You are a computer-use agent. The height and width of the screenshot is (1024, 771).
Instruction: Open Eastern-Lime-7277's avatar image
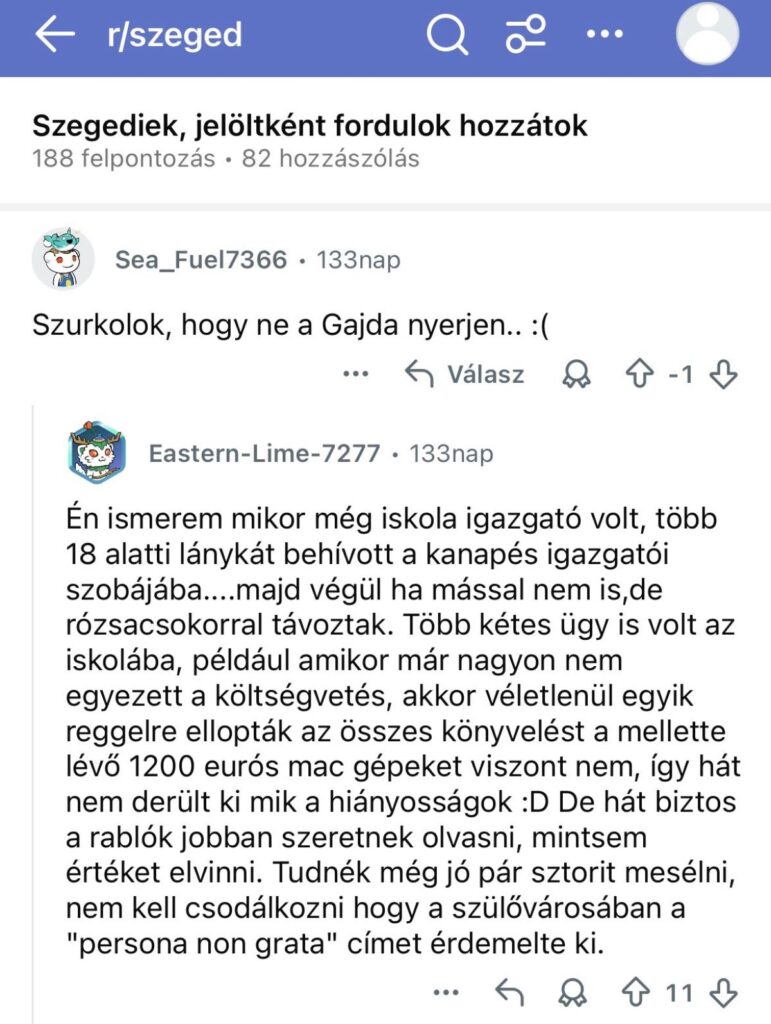pos(97,453)
